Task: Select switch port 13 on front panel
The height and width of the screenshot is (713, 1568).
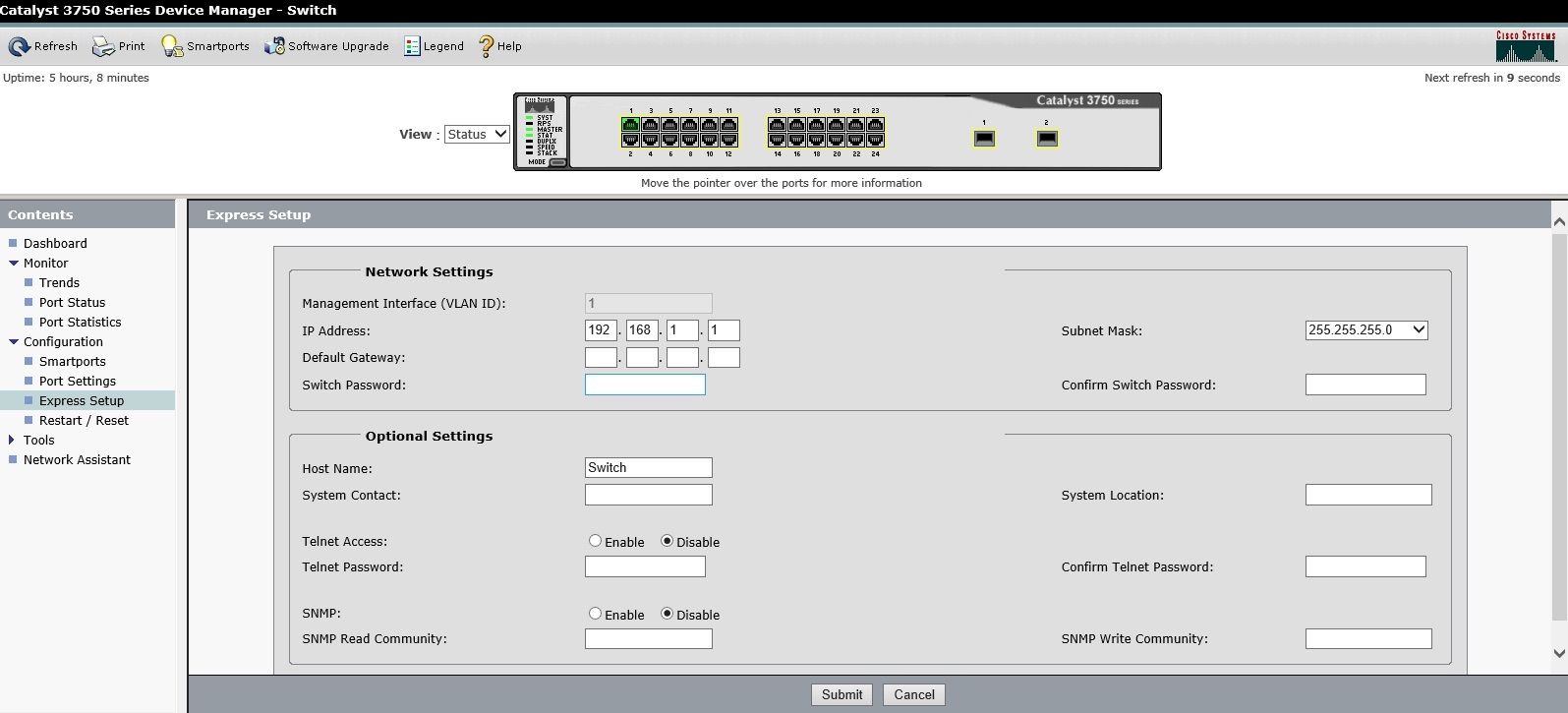Action: pos(777,125)
